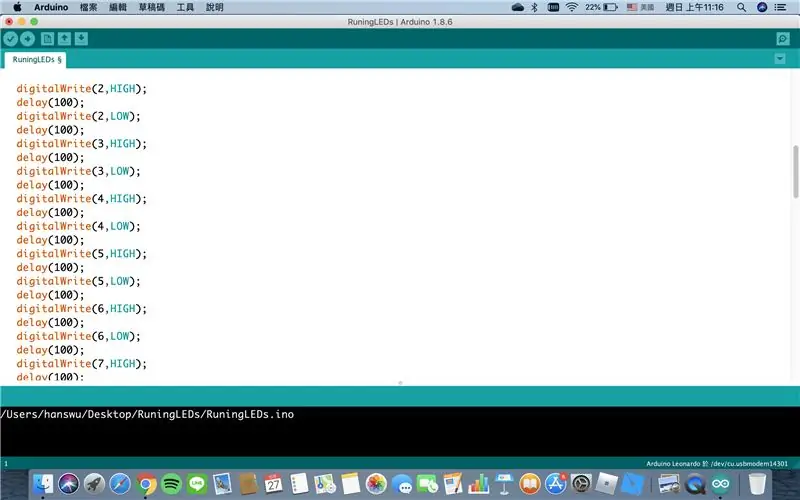The height and width of the screenshot is (500, 800).
Task: Open Numbers chart icon in Dock
Action: tap(479, 484)
